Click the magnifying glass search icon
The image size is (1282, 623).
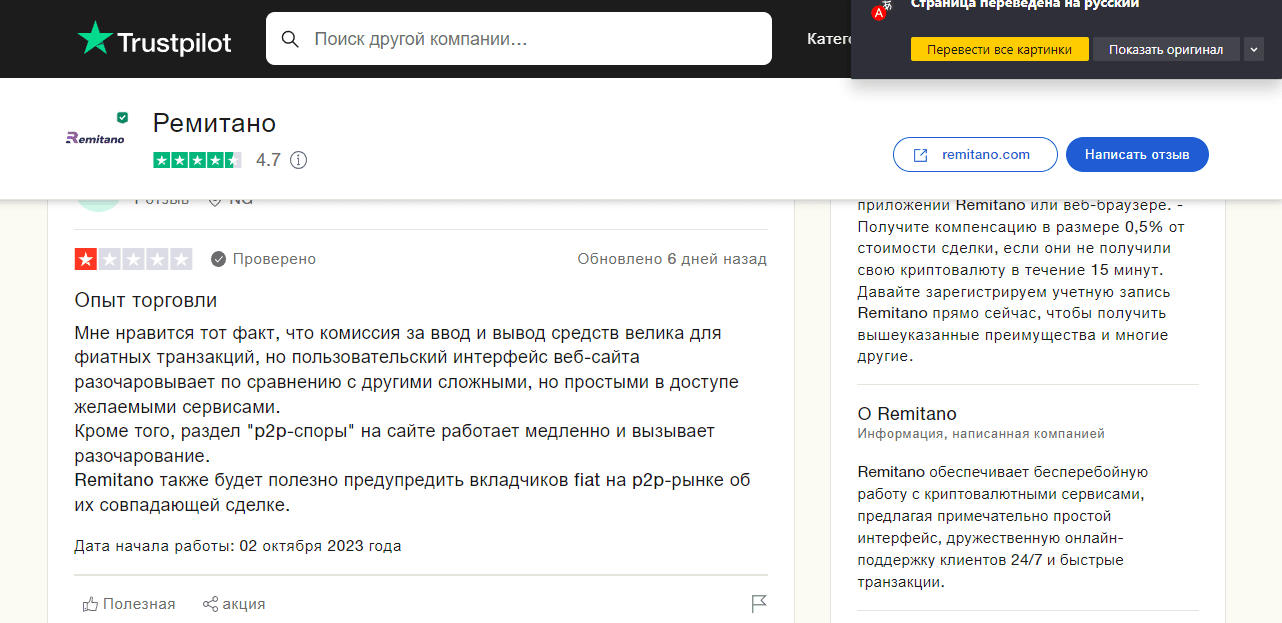[x=290, y=39]
